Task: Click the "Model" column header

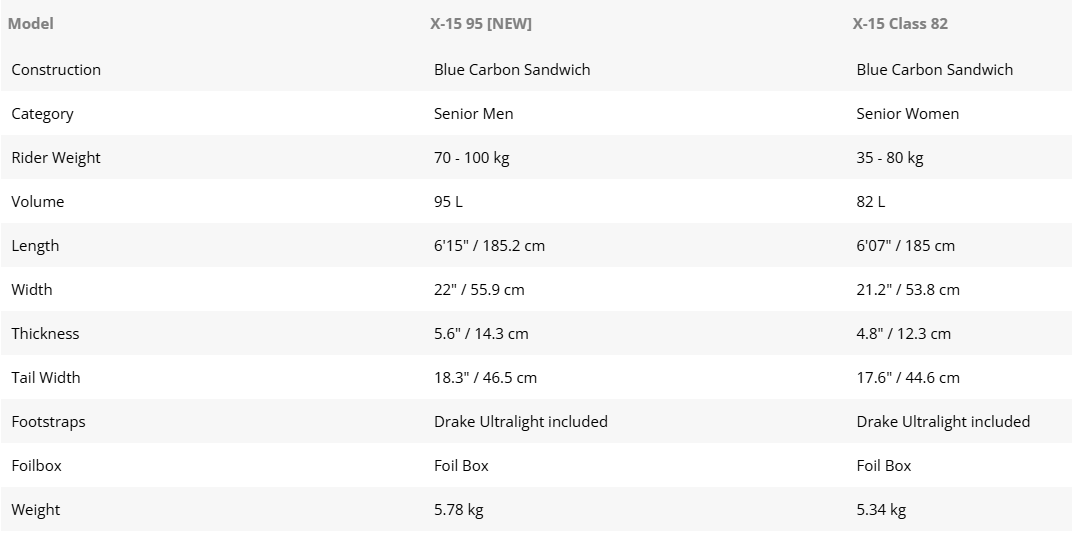Action: click(31, 23)
